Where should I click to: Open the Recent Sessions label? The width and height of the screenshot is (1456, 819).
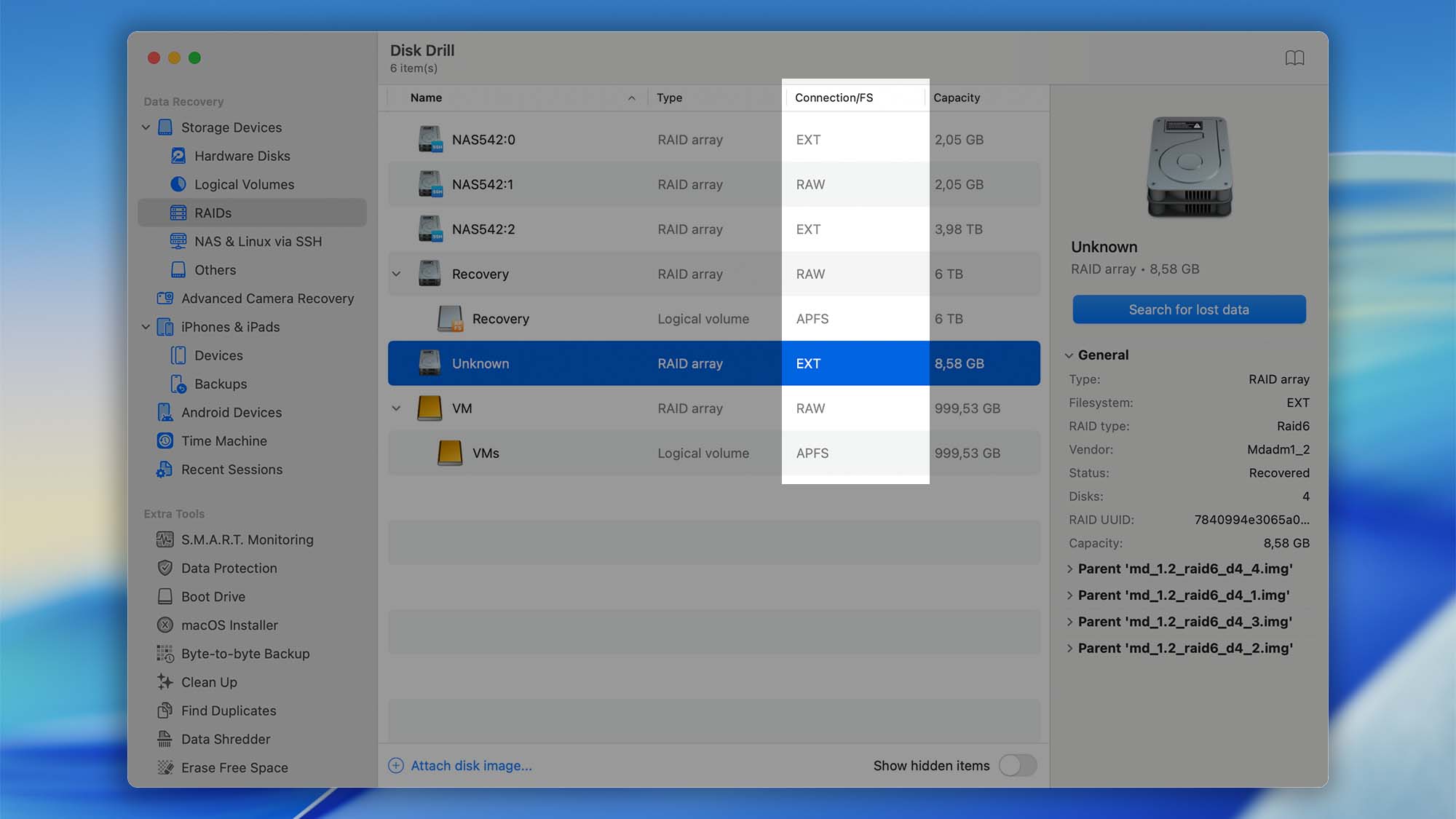[x=232, y=470]
